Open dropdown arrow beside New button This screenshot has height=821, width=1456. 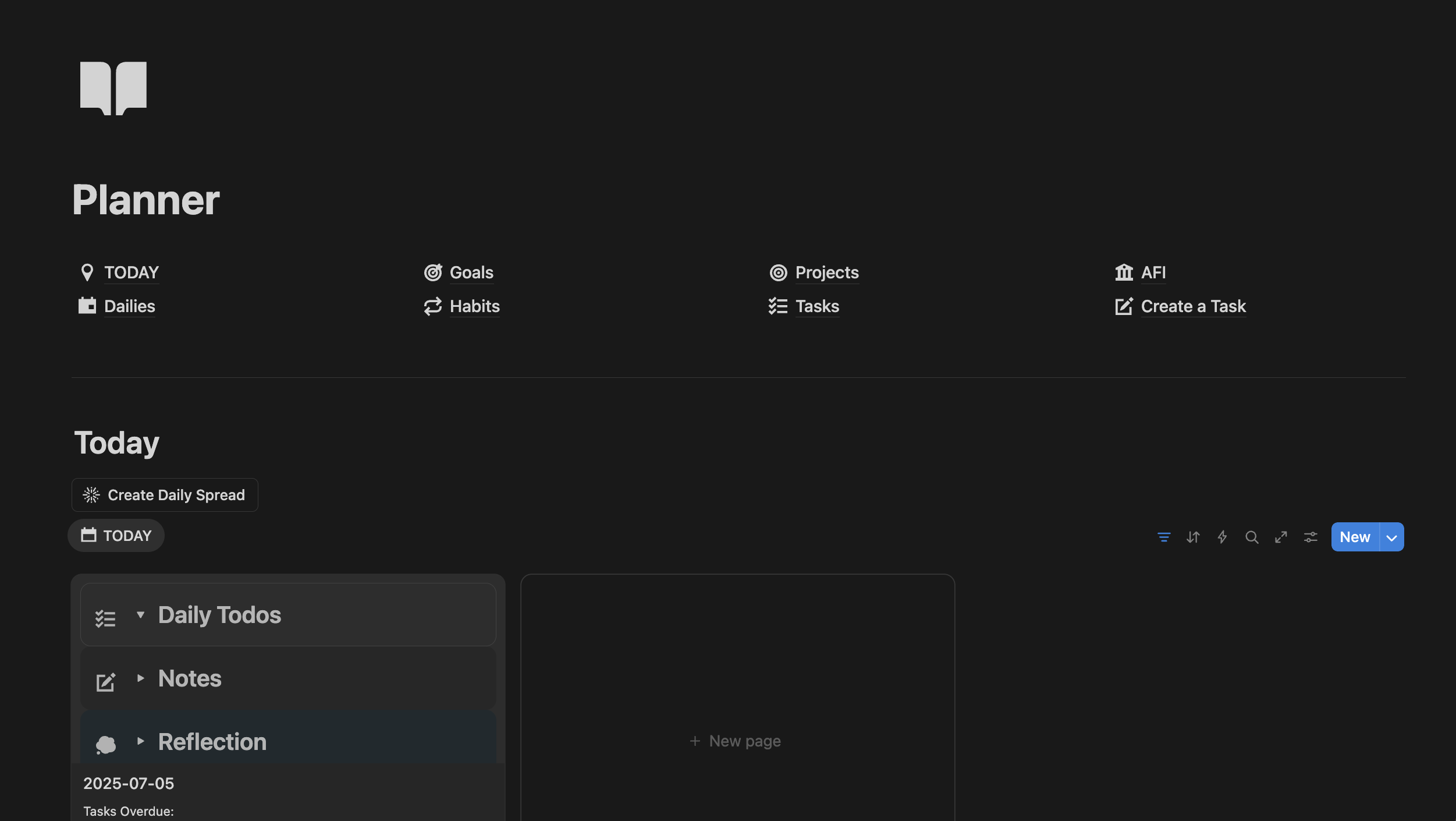click(x=1391, y=537)
